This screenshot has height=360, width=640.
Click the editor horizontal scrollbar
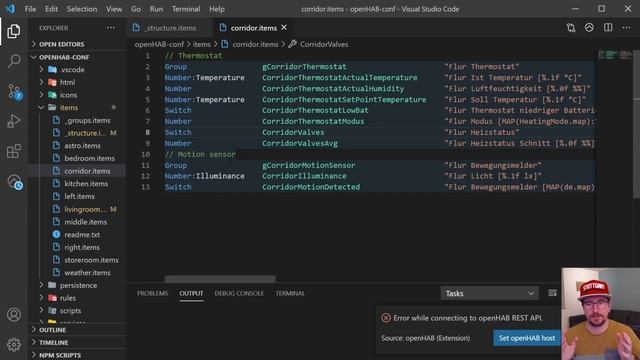(x=220, y=279)
